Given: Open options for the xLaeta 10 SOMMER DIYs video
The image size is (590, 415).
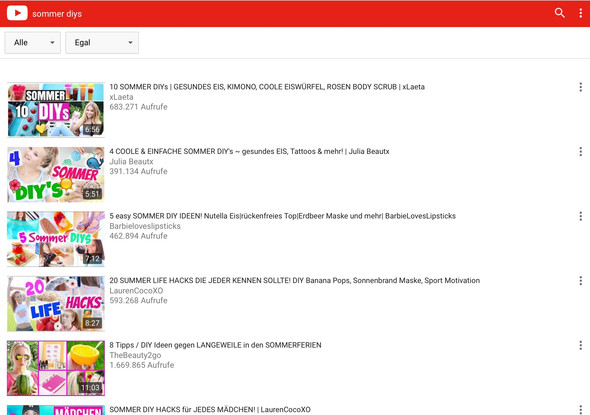Looking at the screenshot, I should tap(581, 87).
